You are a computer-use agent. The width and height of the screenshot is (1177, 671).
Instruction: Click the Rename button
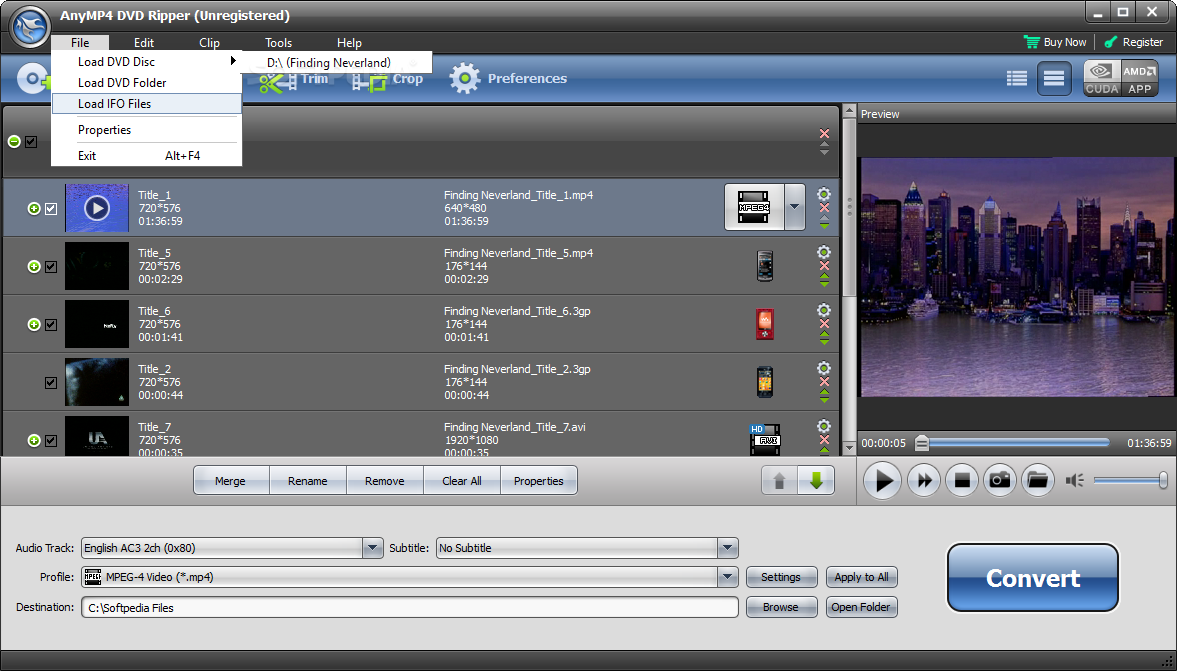[308, 481]
